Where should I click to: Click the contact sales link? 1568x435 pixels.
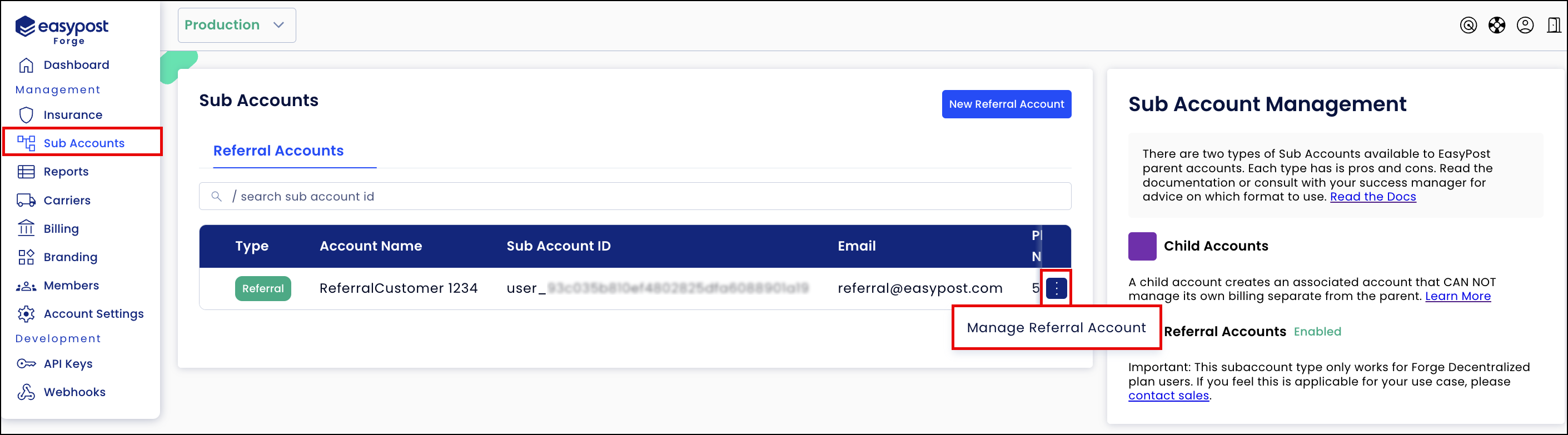pos(1168,396)
